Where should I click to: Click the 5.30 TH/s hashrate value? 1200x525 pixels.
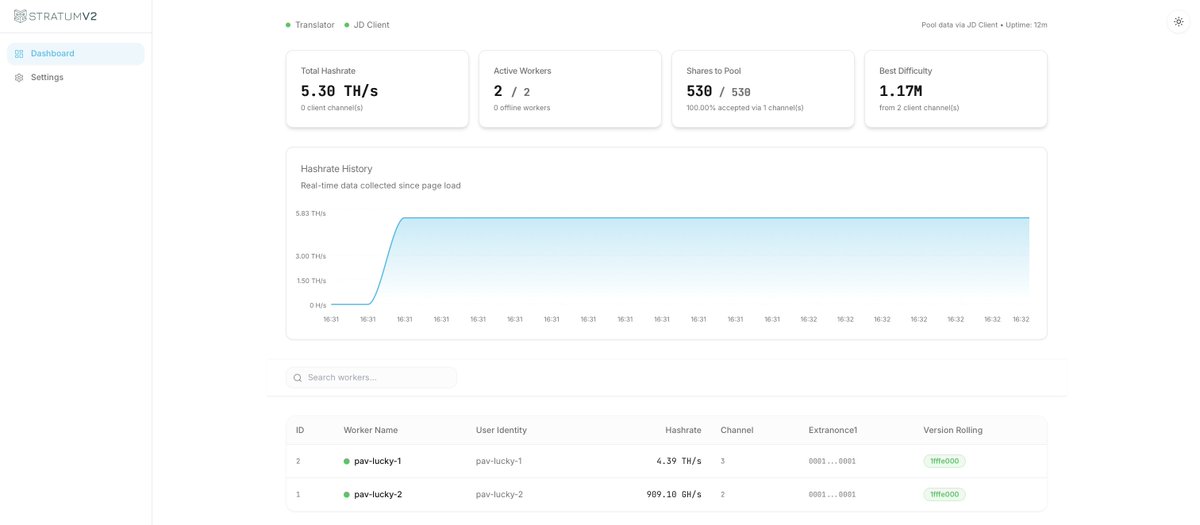(x=339, y=91)
